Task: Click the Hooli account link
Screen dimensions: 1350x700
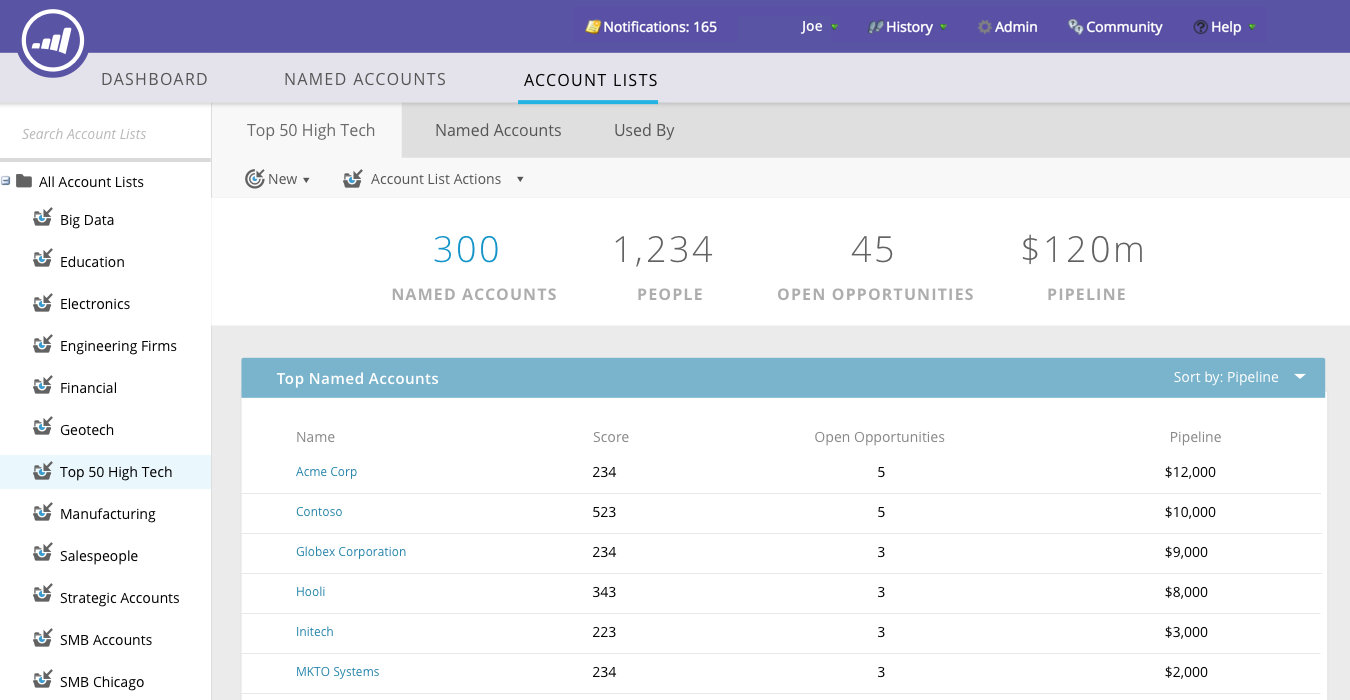Action: [x=310, y=591]
